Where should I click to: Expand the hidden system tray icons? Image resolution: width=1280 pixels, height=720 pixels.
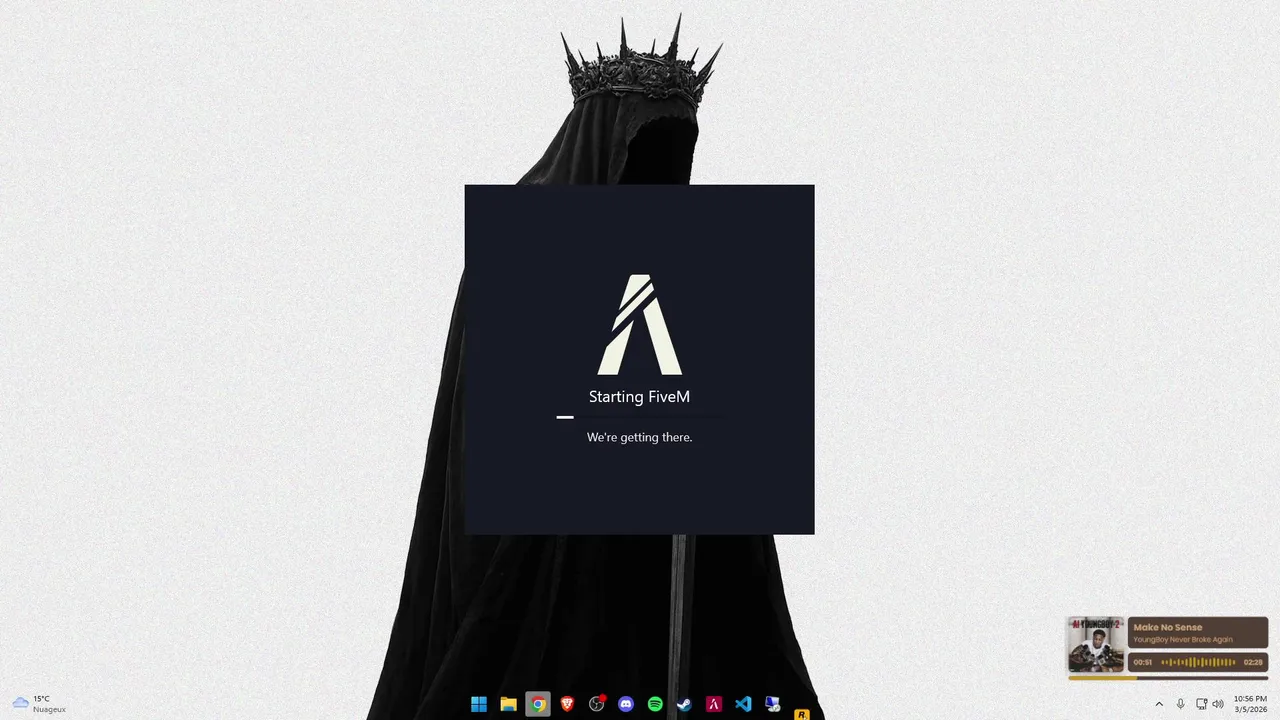[1159, 704]
